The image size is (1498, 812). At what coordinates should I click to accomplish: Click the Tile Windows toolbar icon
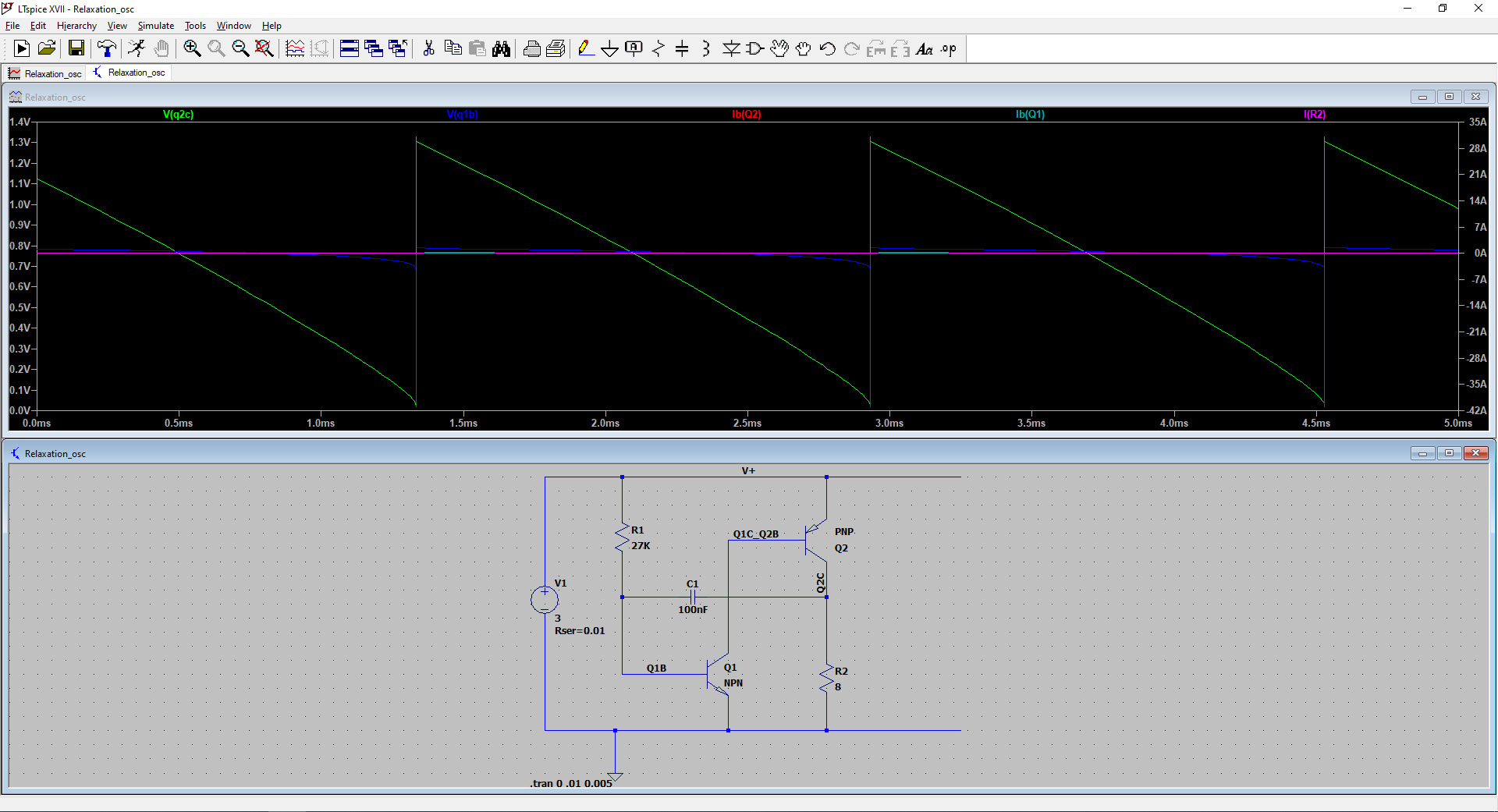tap(350, 48)
